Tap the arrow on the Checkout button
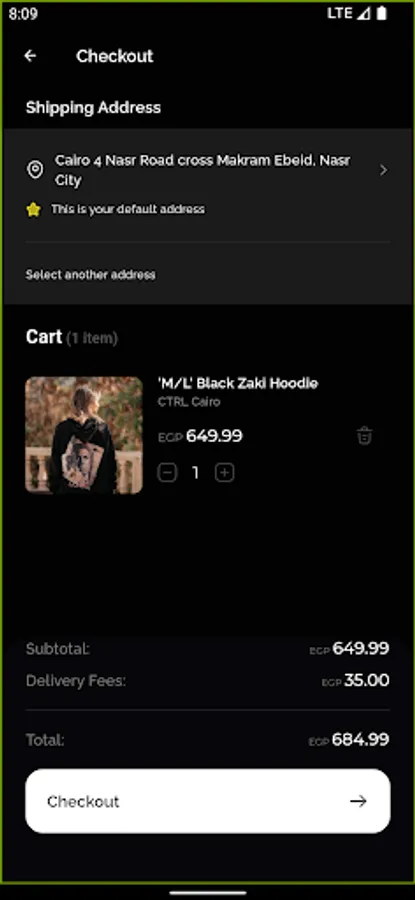 tap(358, 801)
